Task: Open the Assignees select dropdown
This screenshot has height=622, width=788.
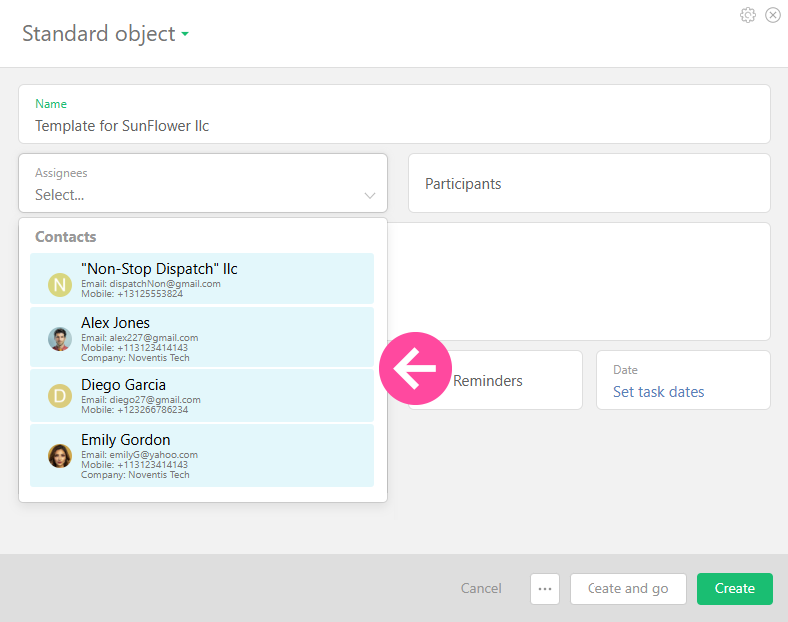Action: pos(190,195)
